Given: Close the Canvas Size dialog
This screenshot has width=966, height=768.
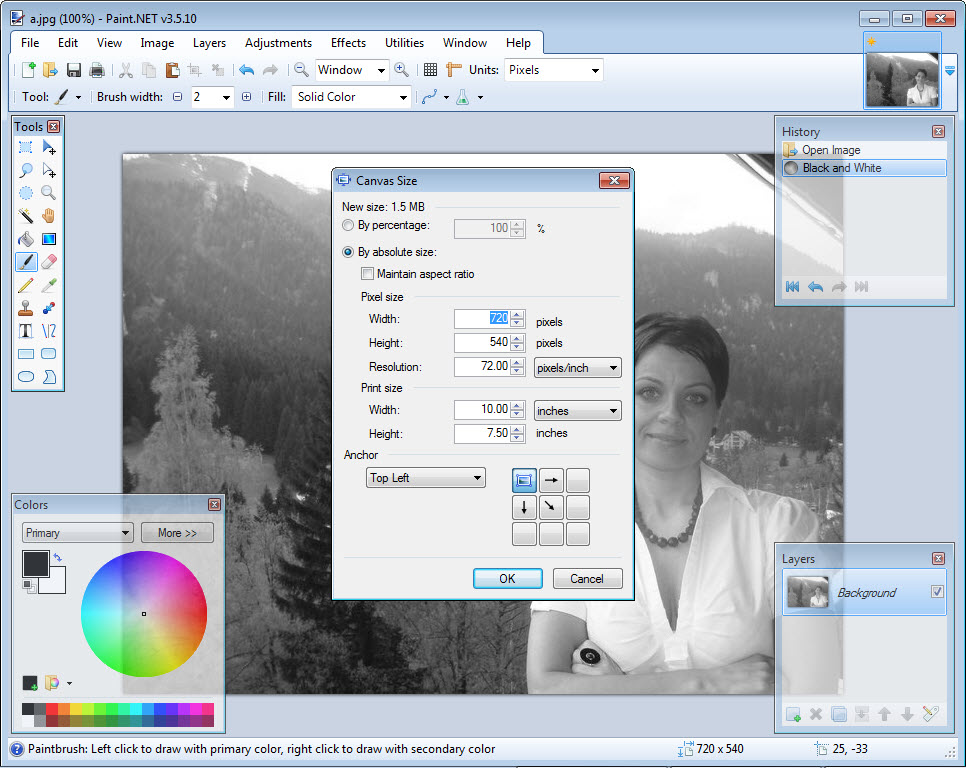Looking at the screenshot, I should [614, 180].
